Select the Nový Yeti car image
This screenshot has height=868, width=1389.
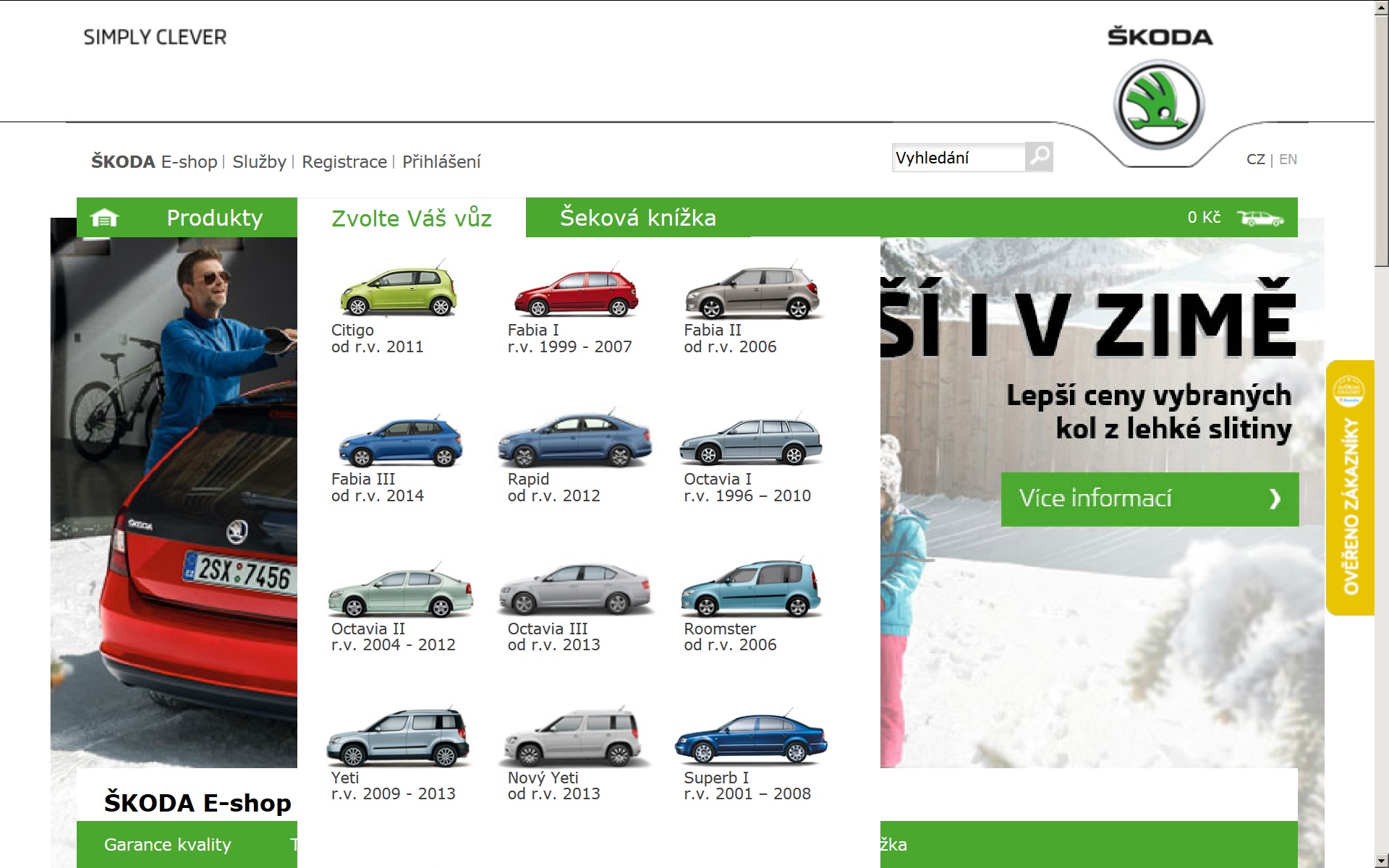574,737
